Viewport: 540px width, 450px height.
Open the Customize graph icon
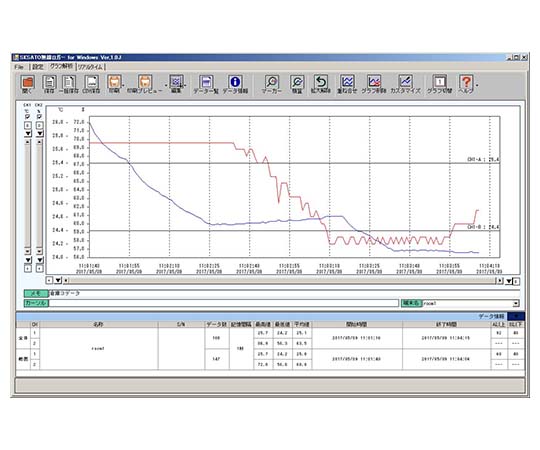pos(405,82)
